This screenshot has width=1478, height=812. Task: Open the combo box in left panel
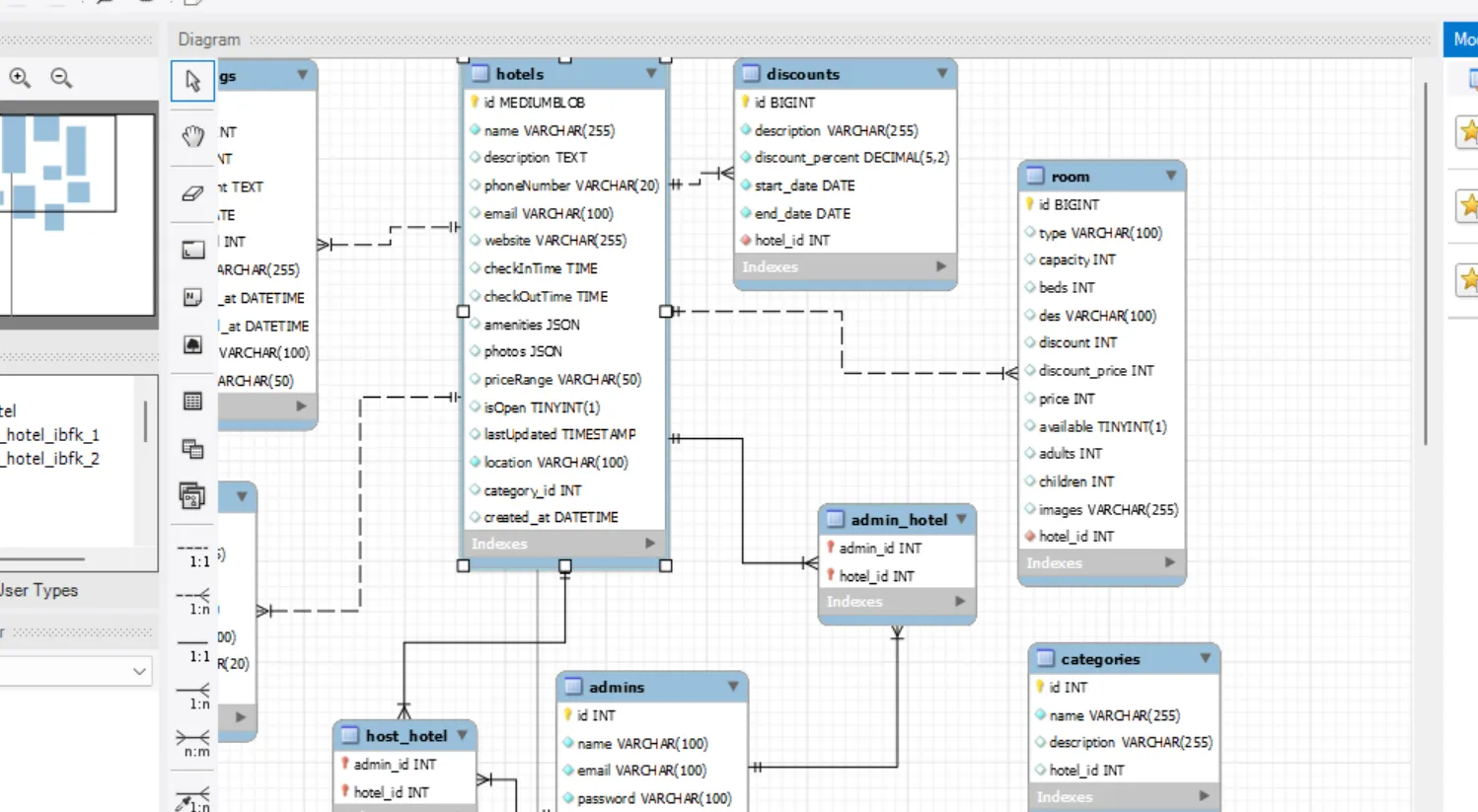point(139,672)
